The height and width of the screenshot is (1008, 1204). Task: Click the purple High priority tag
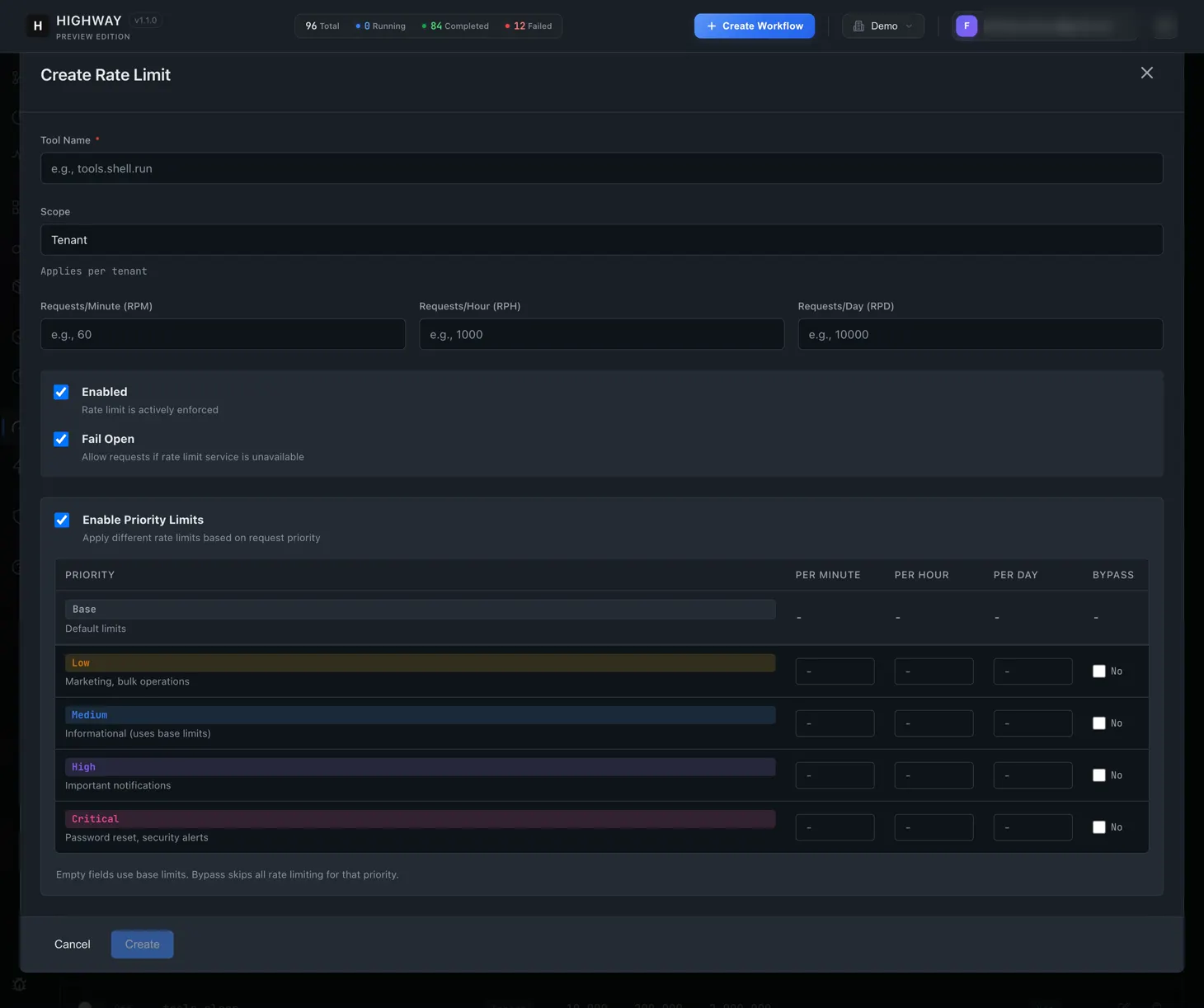(420, 767)
